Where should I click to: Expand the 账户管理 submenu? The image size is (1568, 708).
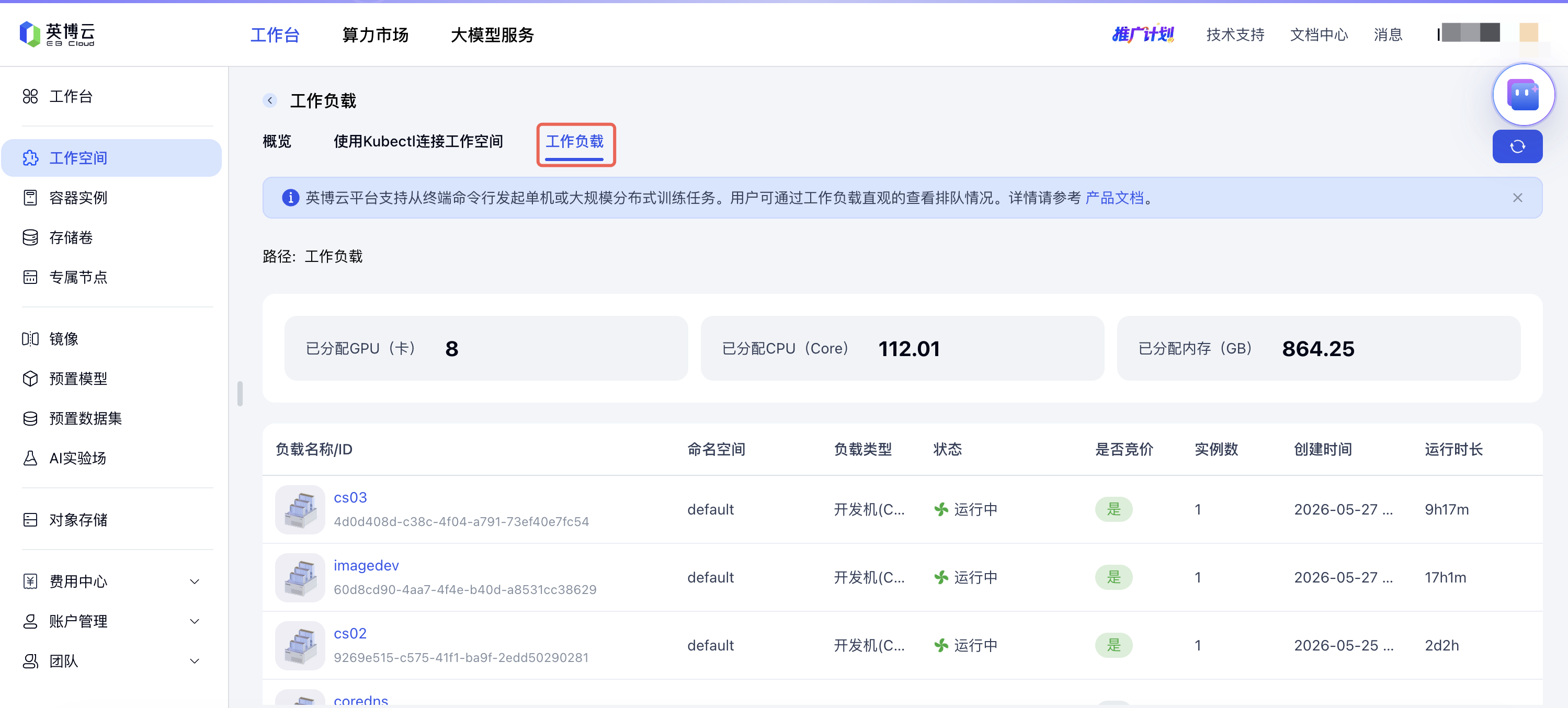195,622
